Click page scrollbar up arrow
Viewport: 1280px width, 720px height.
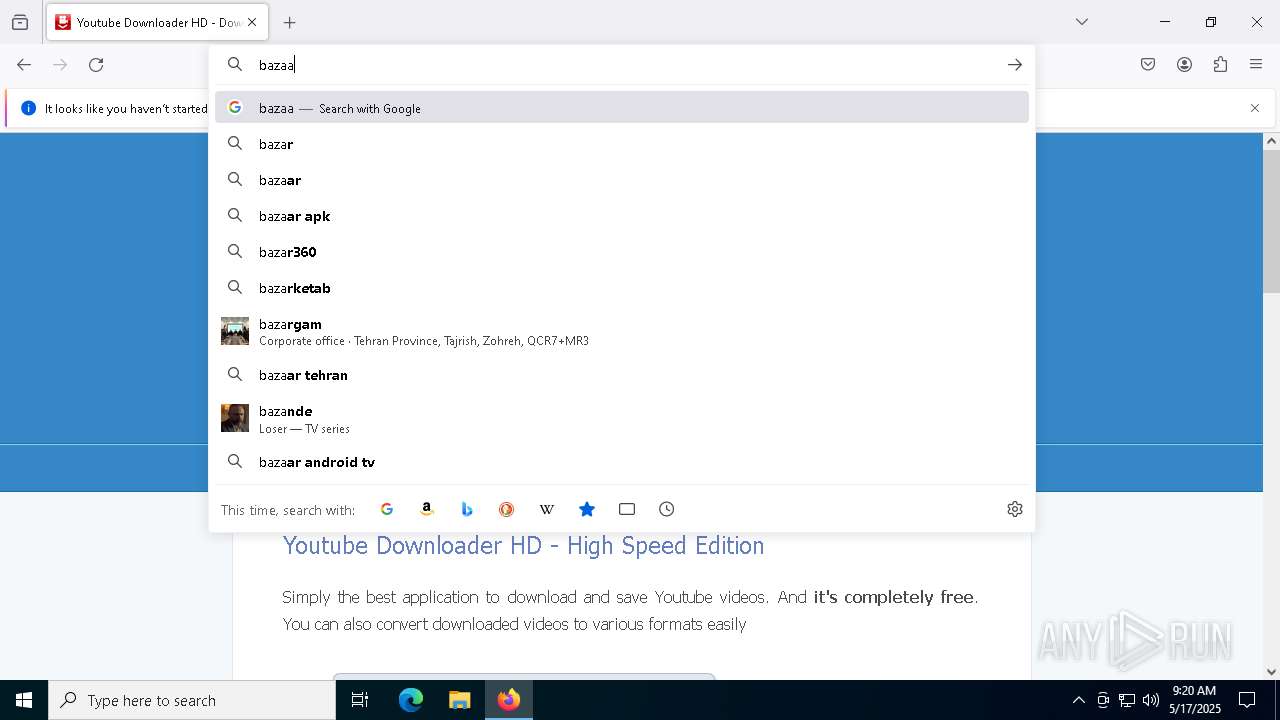(x=1272, y=141)
